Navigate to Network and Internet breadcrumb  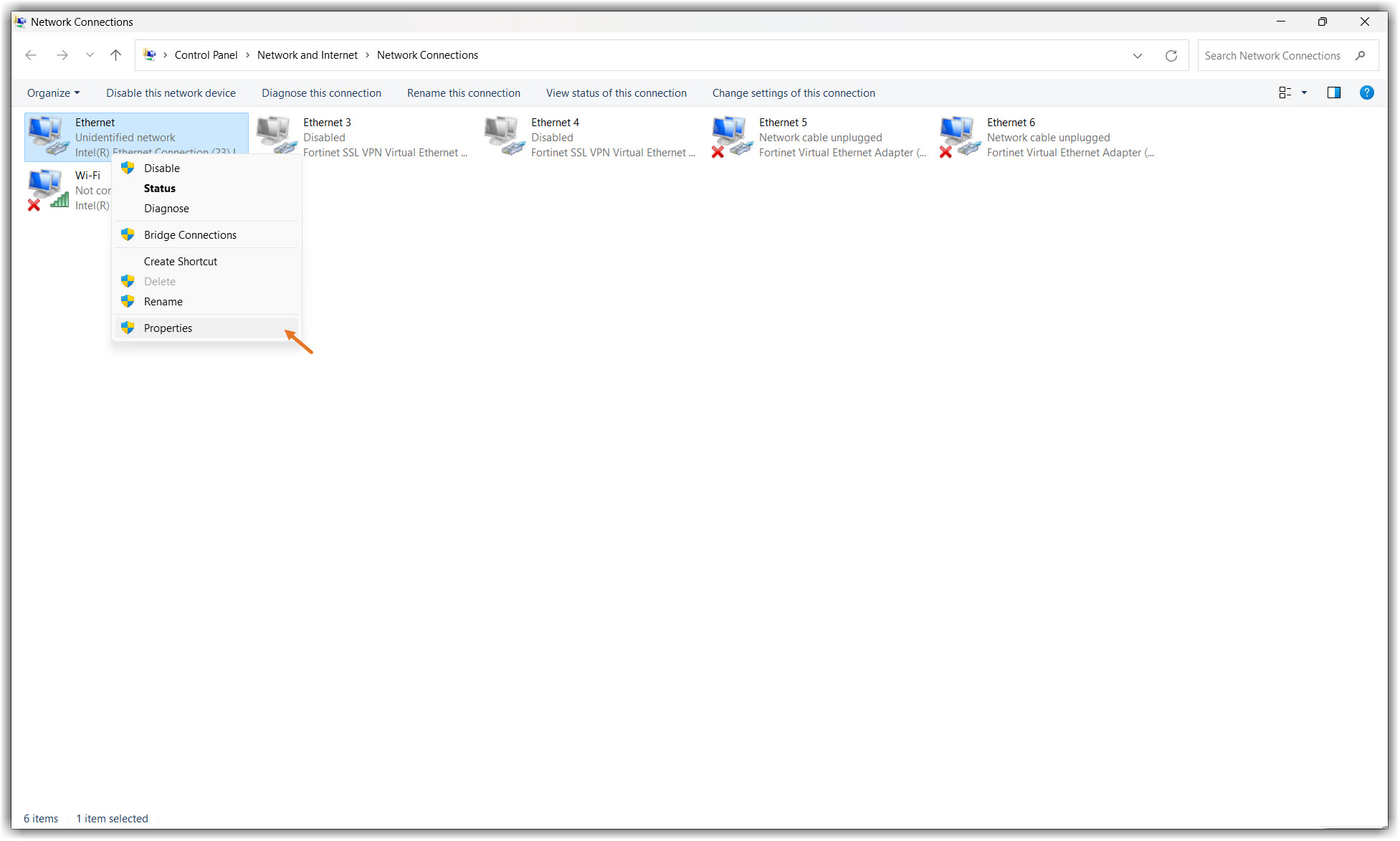307,55
